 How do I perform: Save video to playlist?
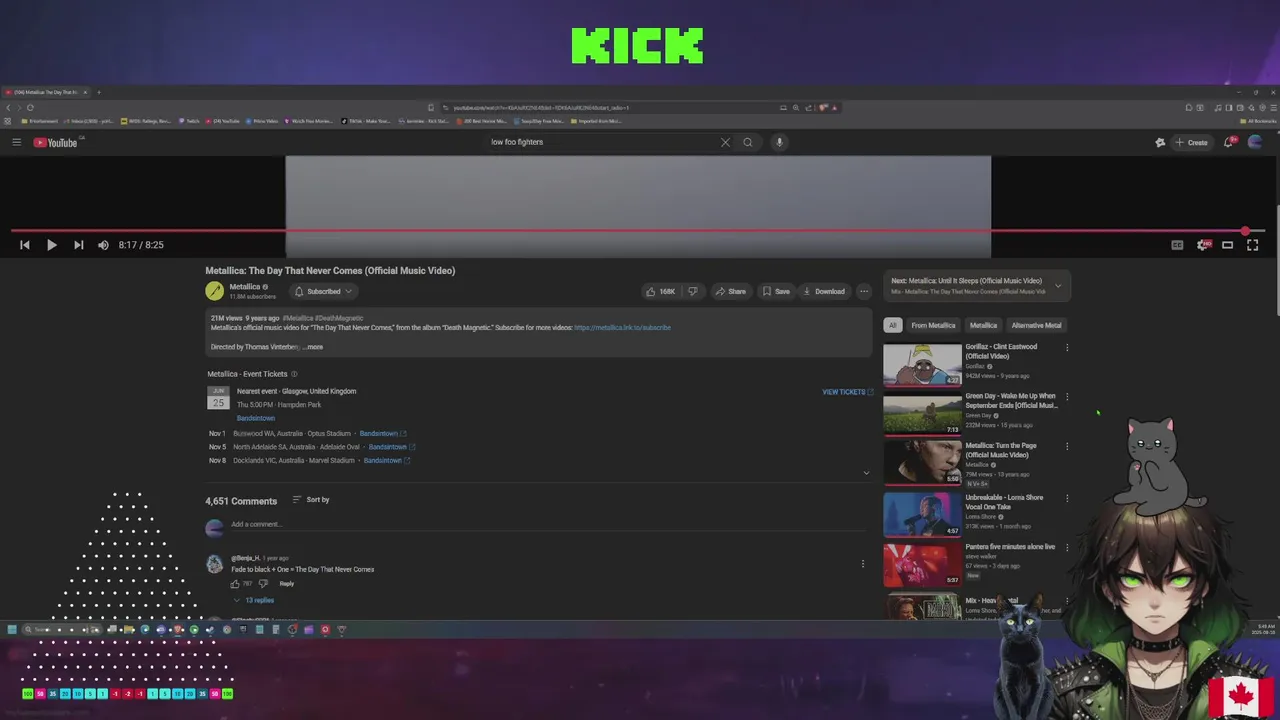(x=775, y=291)
